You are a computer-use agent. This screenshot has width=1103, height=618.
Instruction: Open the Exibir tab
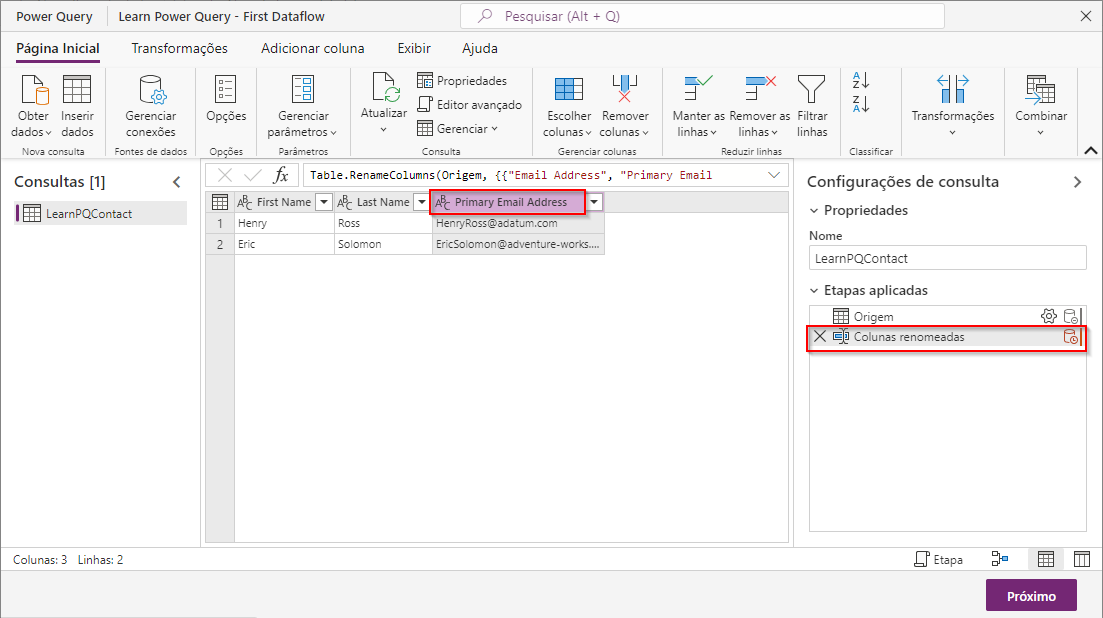[414, 49]
